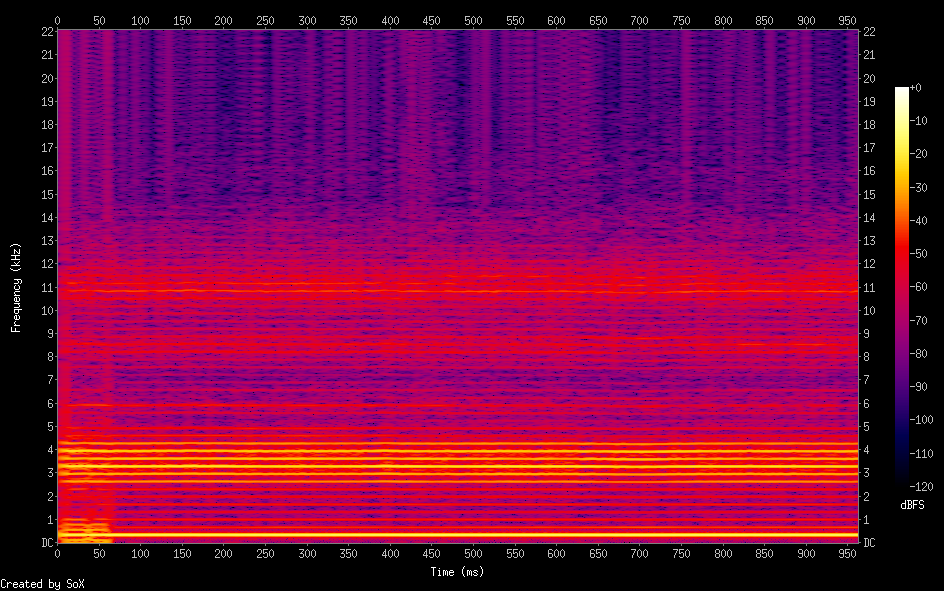
Task: Click the "Created by SoX" text
Action: (42, 583)
